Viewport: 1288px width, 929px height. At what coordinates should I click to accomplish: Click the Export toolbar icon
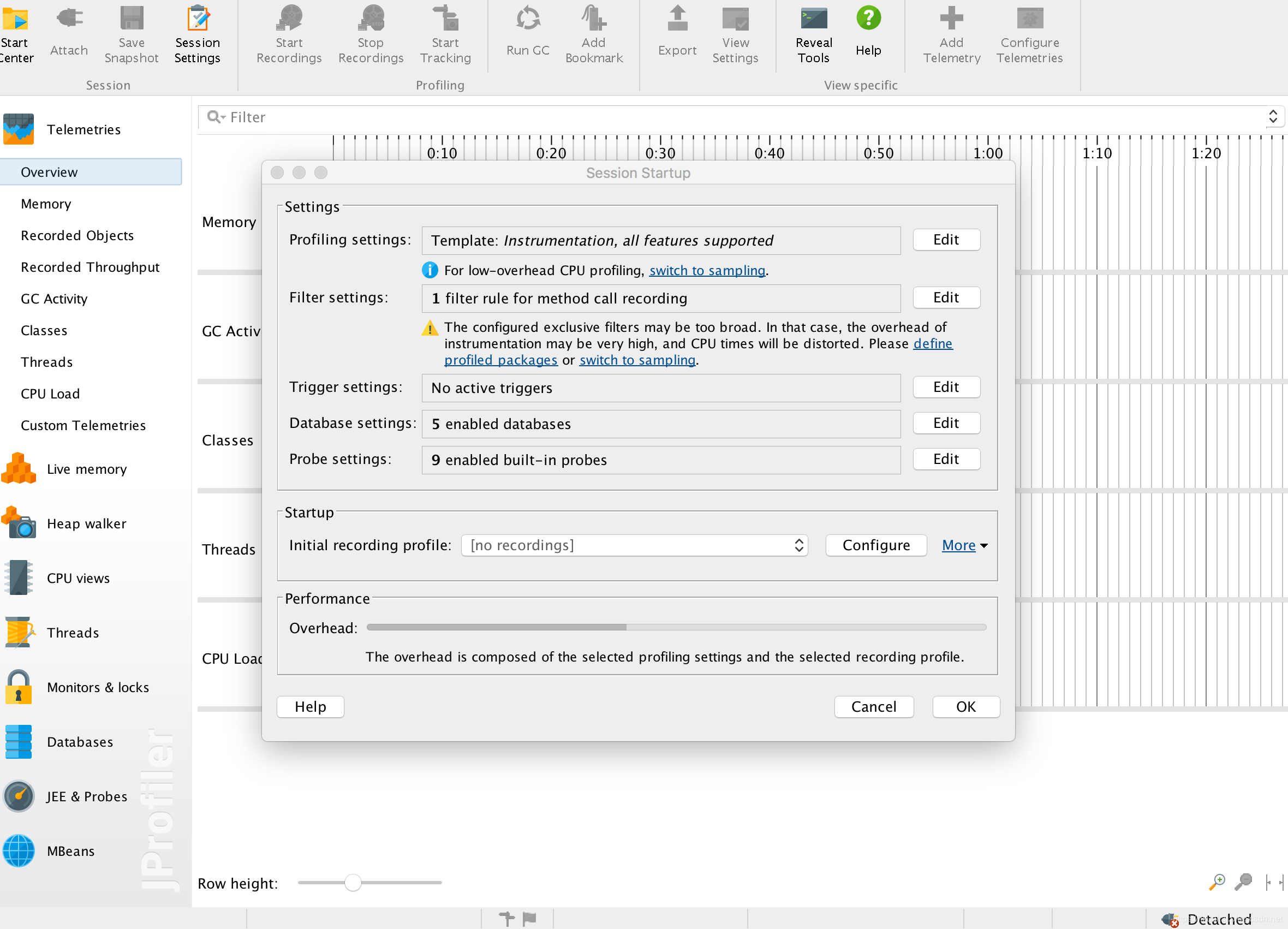pos(677,18)
